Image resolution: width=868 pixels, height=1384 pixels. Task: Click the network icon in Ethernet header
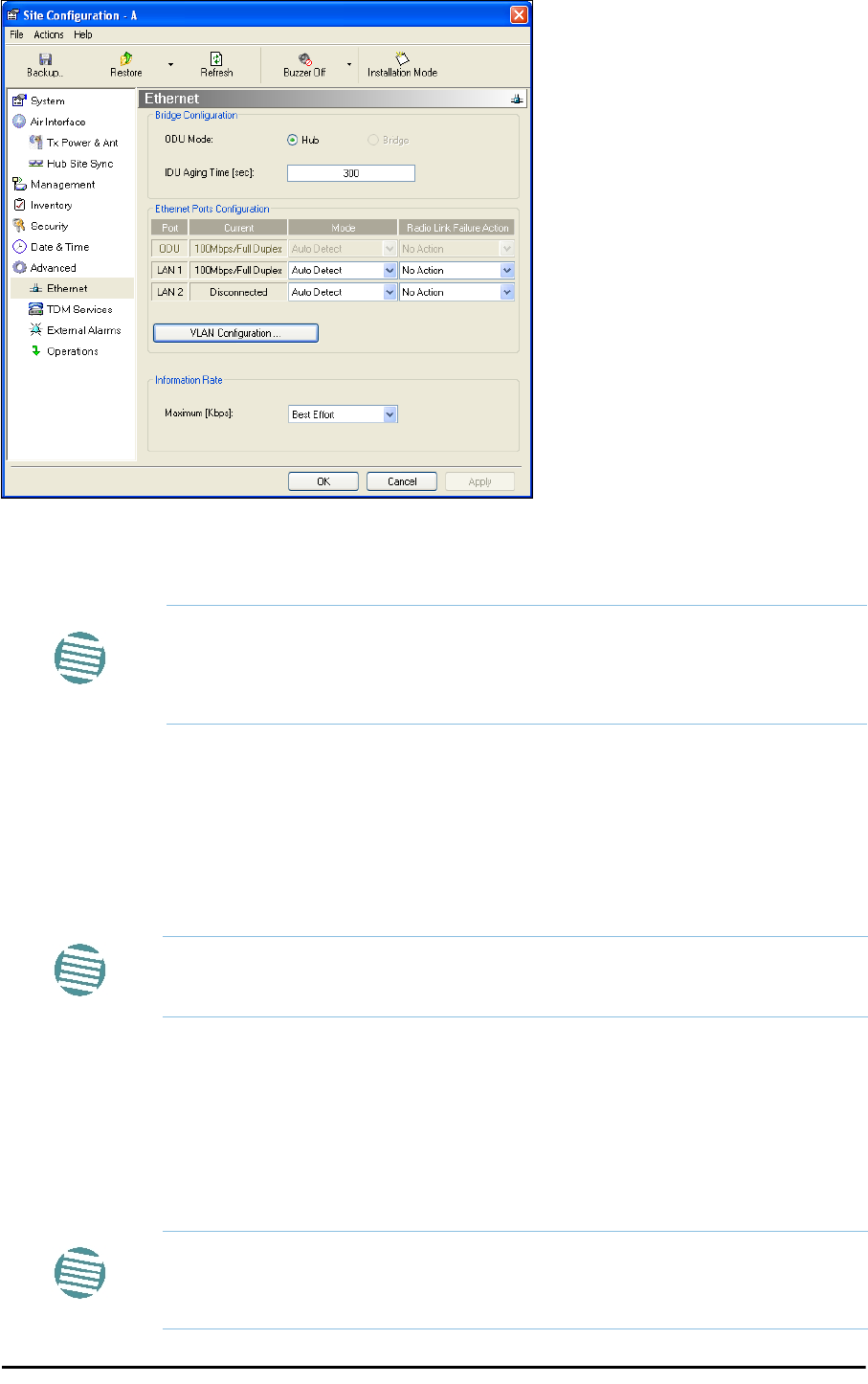pos(517,99)
